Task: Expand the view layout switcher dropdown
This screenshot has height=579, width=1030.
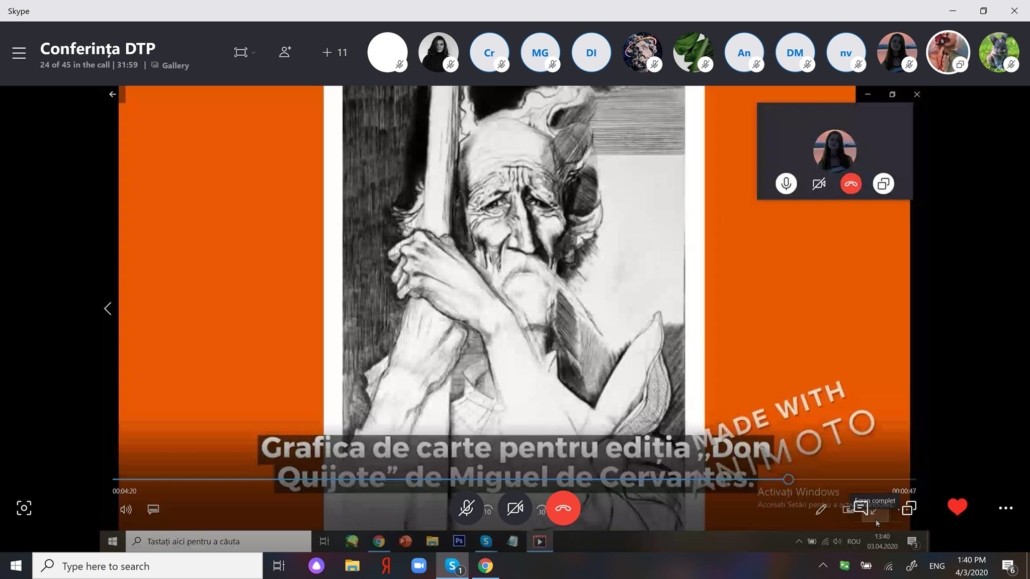Action: click(244, 53)
